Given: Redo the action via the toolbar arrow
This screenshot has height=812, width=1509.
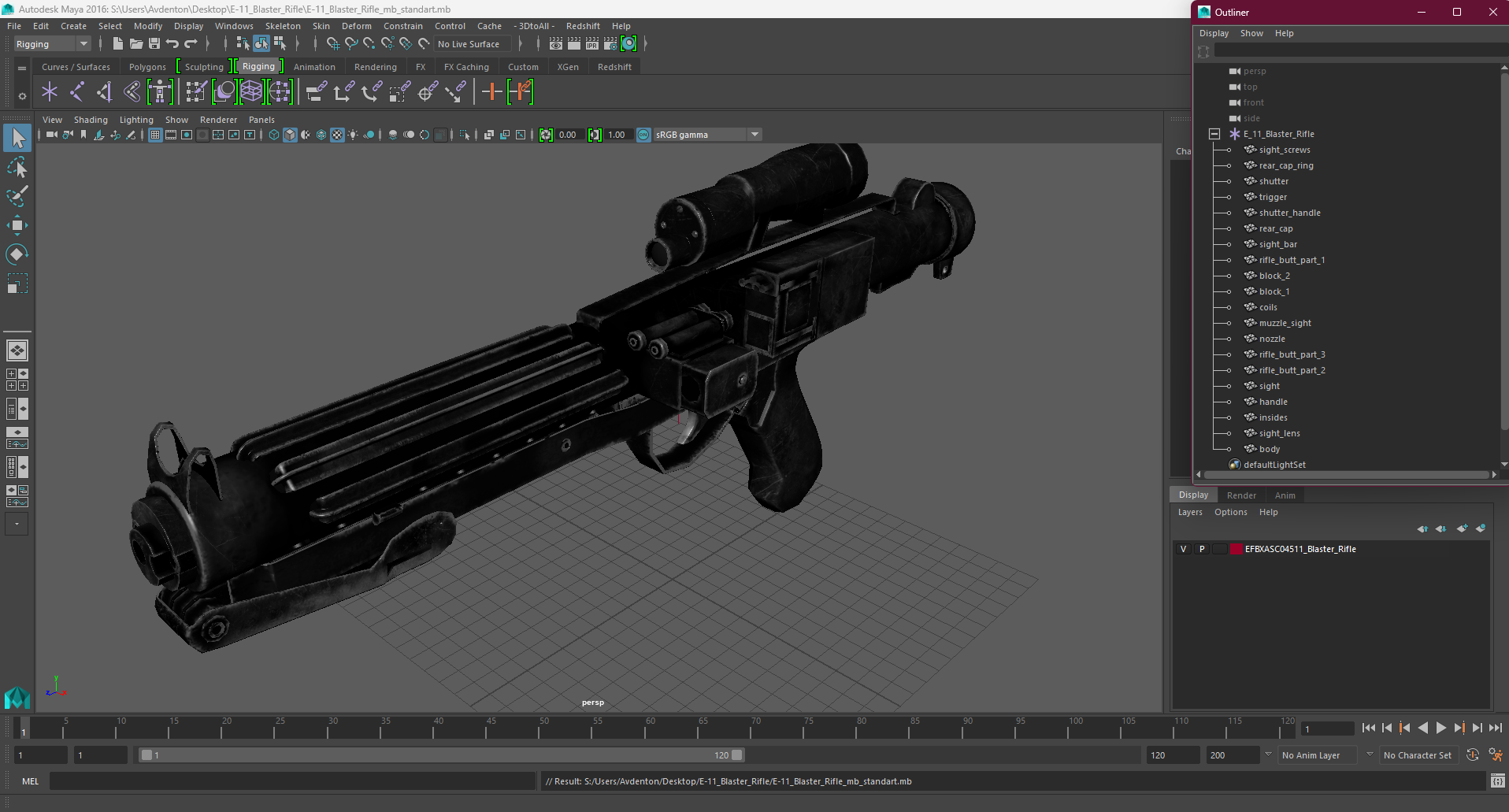Looking at the screenshot, I should (x=191, y=44).
